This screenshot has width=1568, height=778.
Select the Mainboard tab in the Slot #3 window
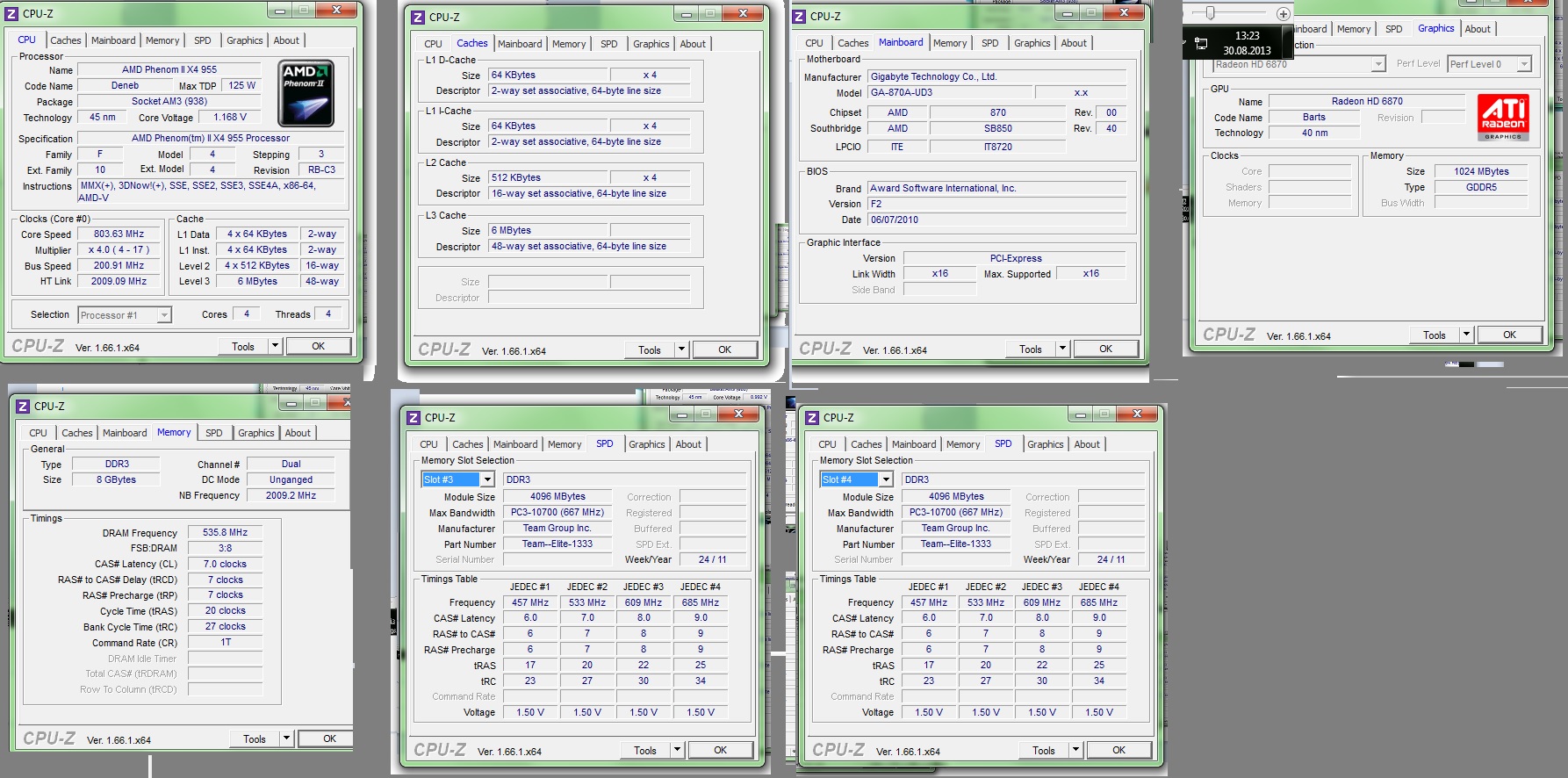[515, 444]
